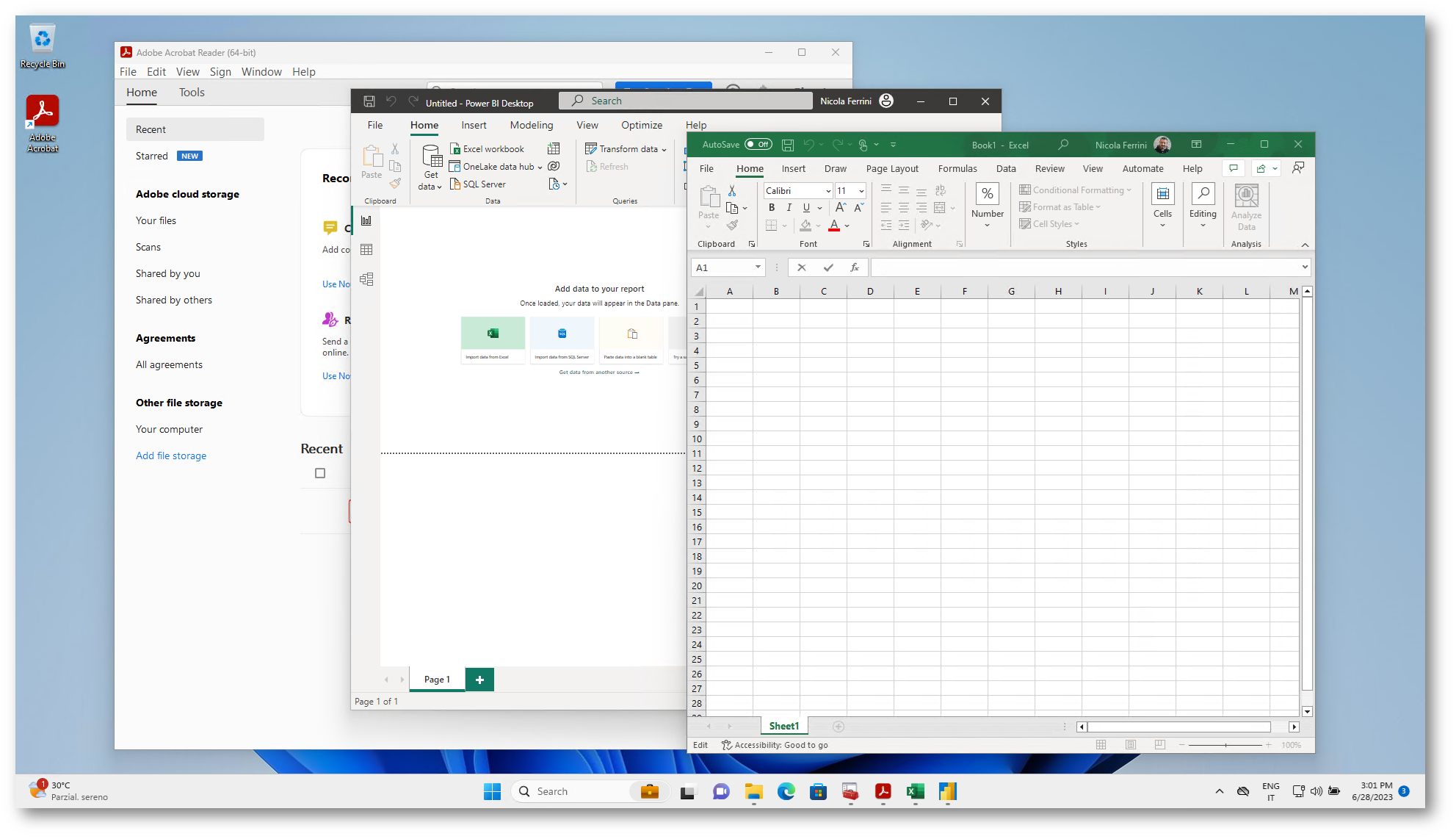Open Recycle Bin on desktop

43,47
